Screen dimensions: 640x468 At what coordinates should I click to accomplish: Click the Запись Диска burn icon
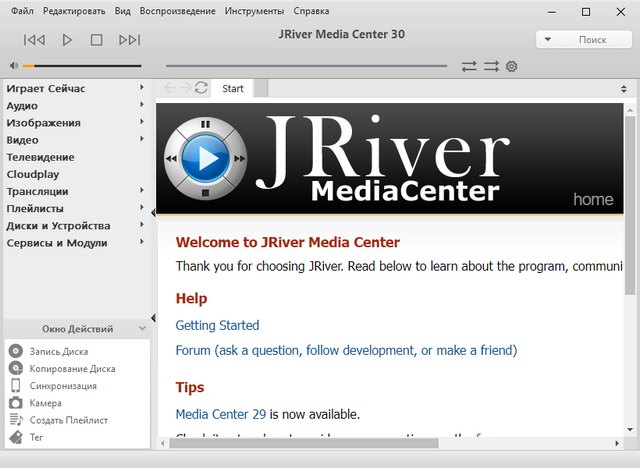16,351
